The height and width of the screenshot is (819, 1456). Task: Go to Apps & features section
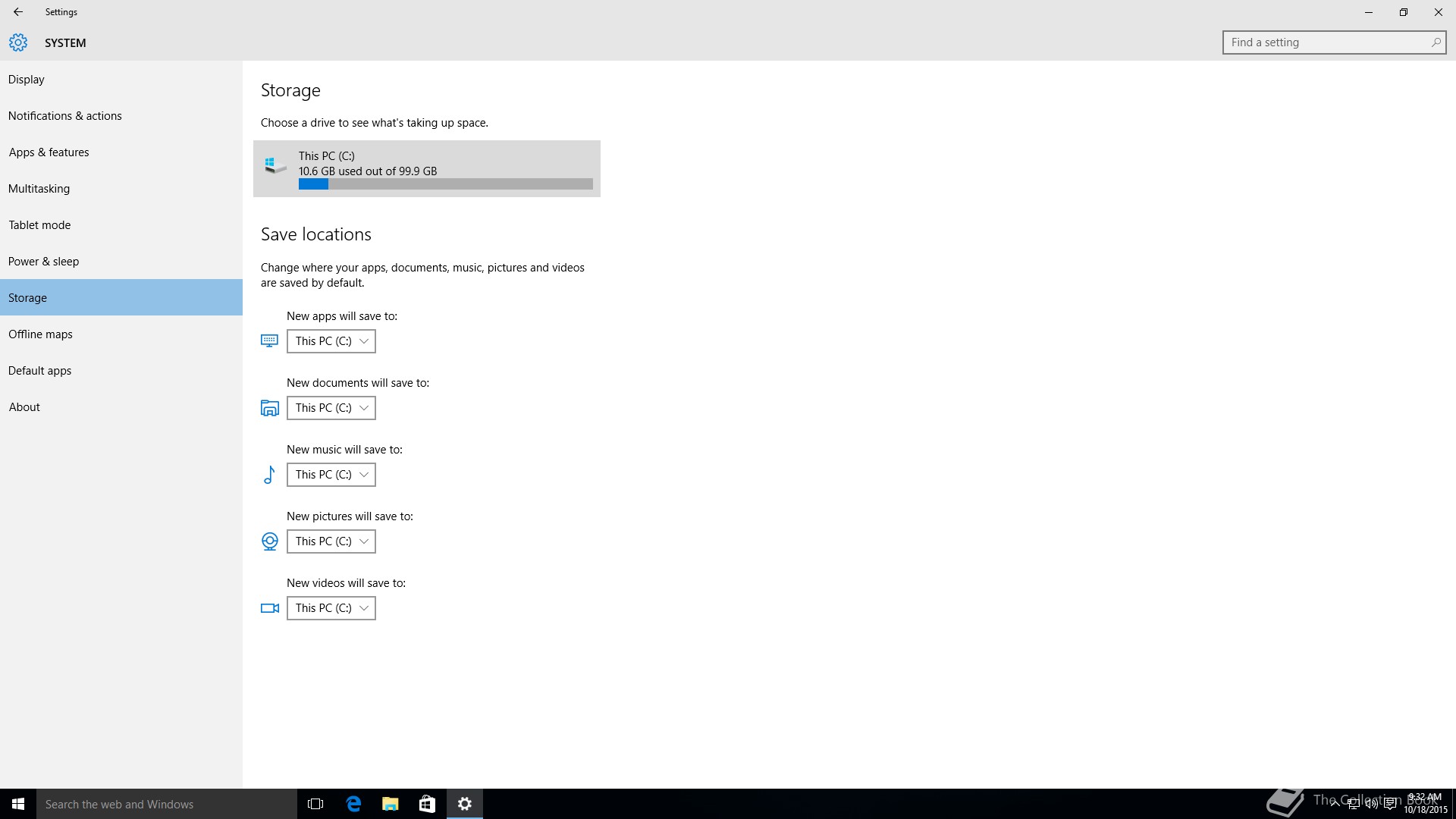(49, 152)
